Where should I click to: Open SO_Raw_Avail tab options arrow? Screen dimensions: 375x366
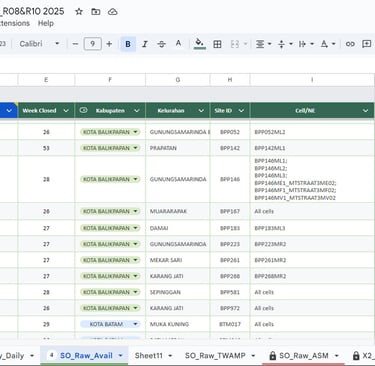pos(120,356)
